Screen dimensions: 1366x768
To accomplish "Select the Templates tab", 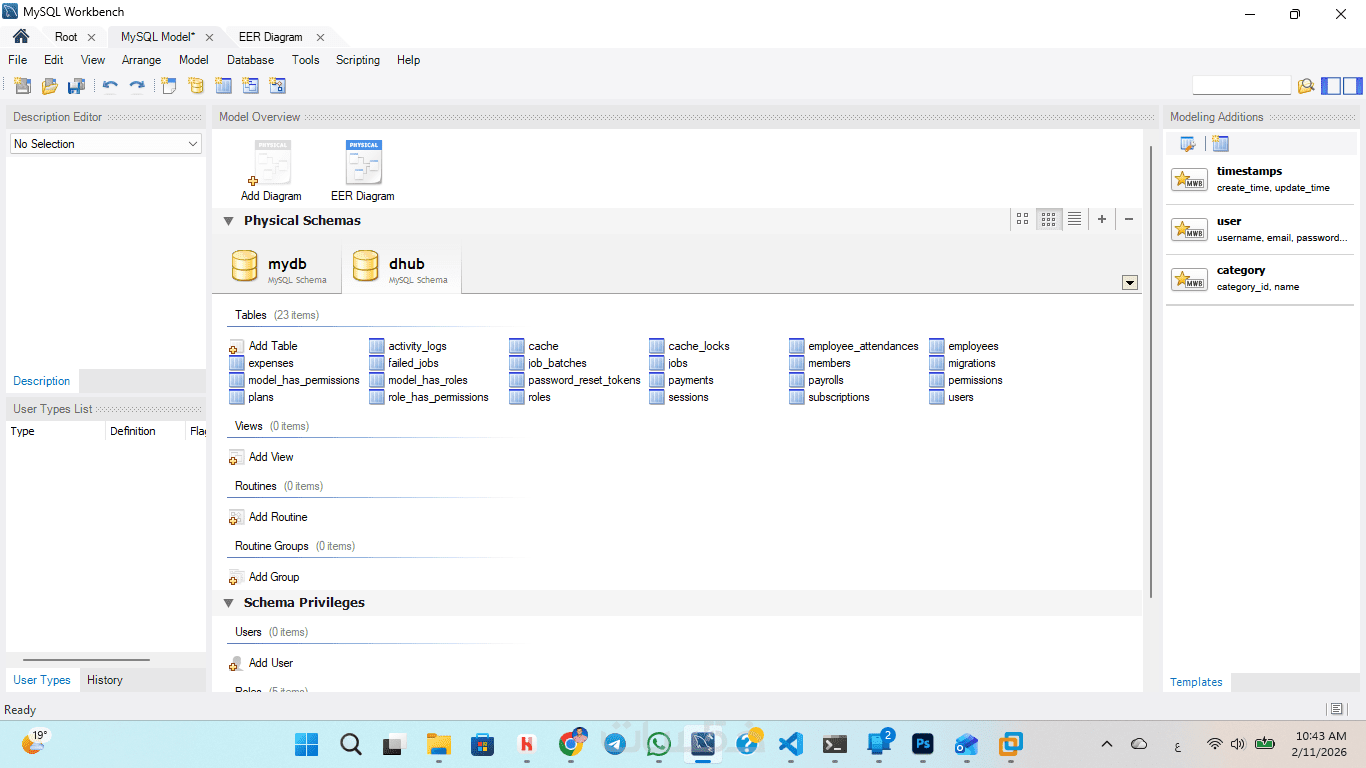I will [x=1196, y=682].
